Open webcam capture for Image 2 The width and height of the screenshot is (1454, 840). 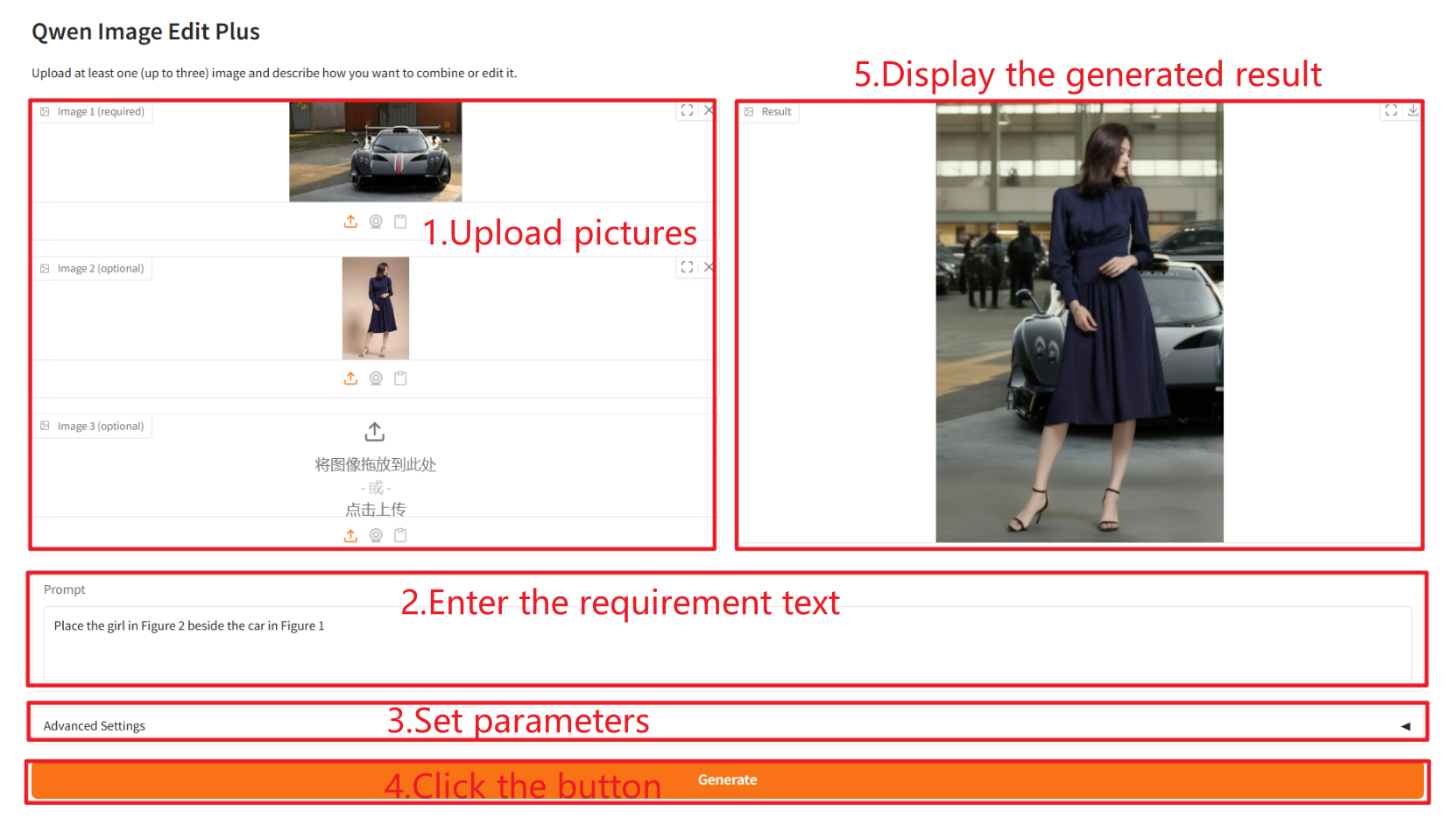(x=376, y=378)
